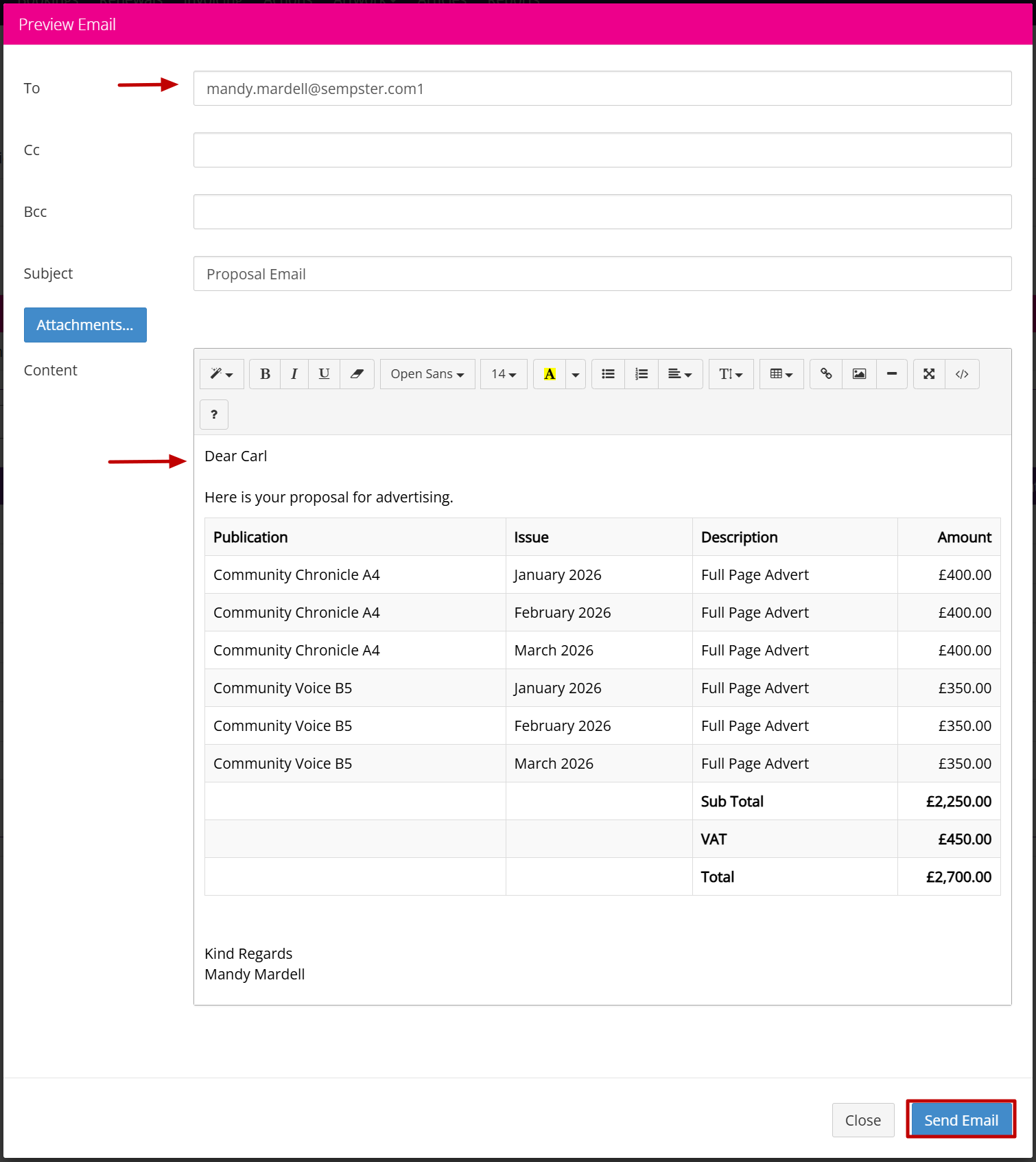The width and height of the screenshot is (1036, 1162).
Task: Insert a horizontal rule line
Action: (892, 374)
